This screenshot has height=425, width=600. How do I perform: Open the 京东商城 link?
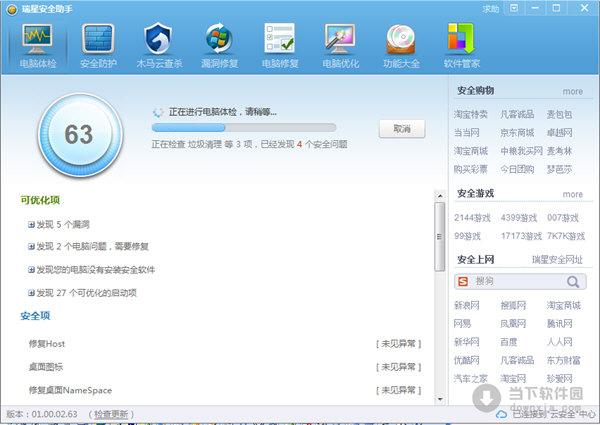[x=517, y=133]
